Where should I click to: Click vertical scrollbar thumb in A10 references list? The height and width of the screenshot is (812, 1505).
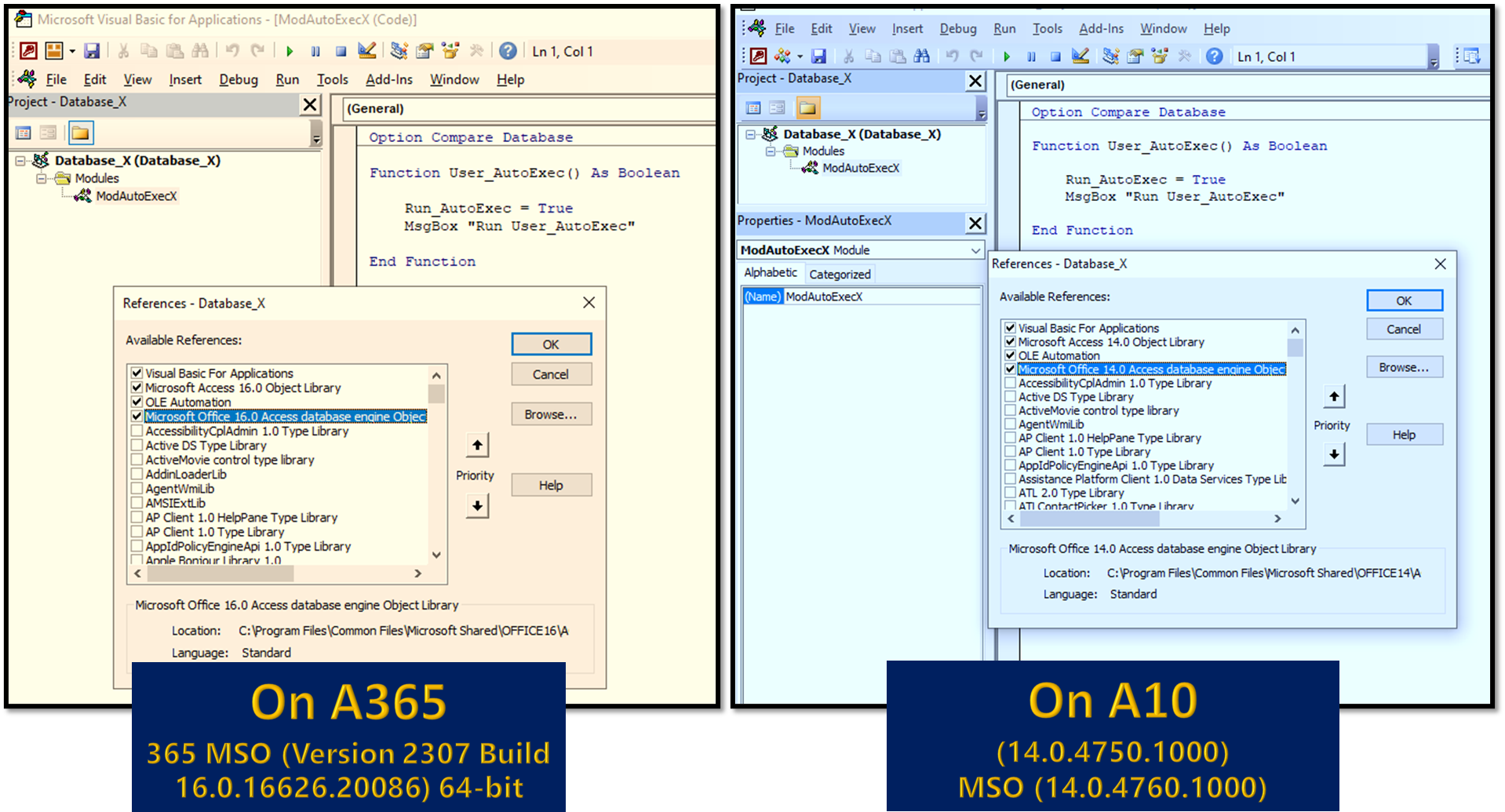coord(1295,347)
